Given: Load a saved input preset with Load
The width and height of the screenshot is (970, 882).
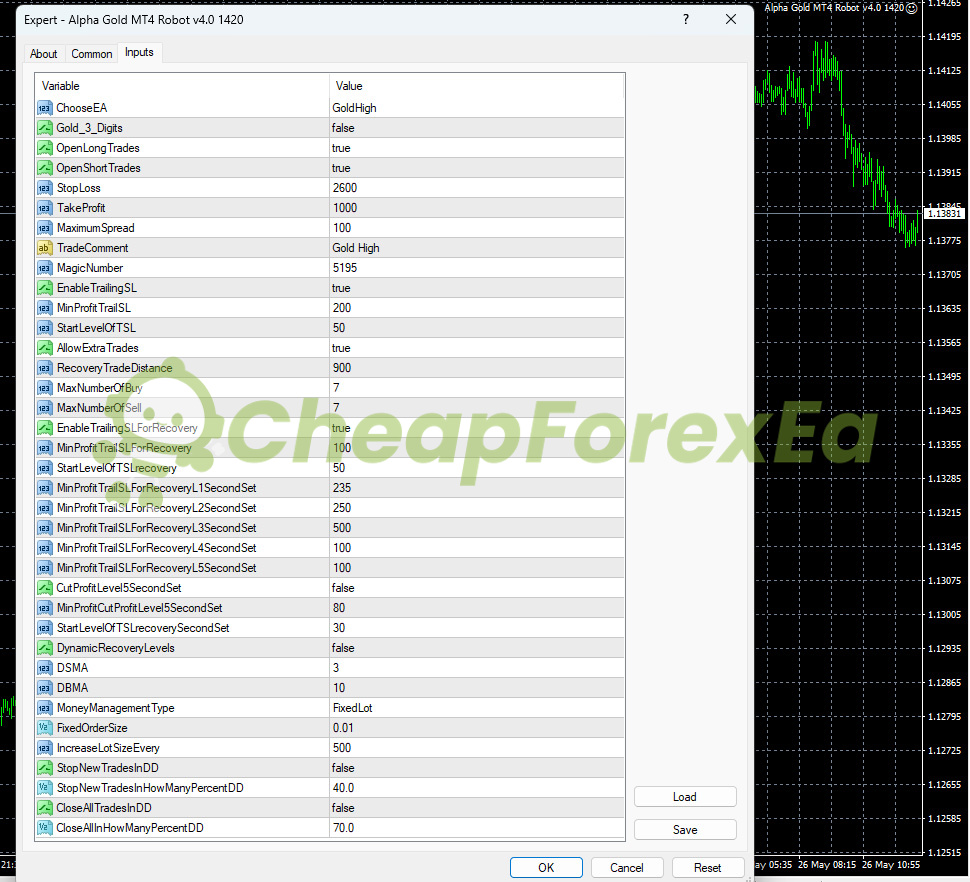Looking at the screenshot, I should coord(685,797).
